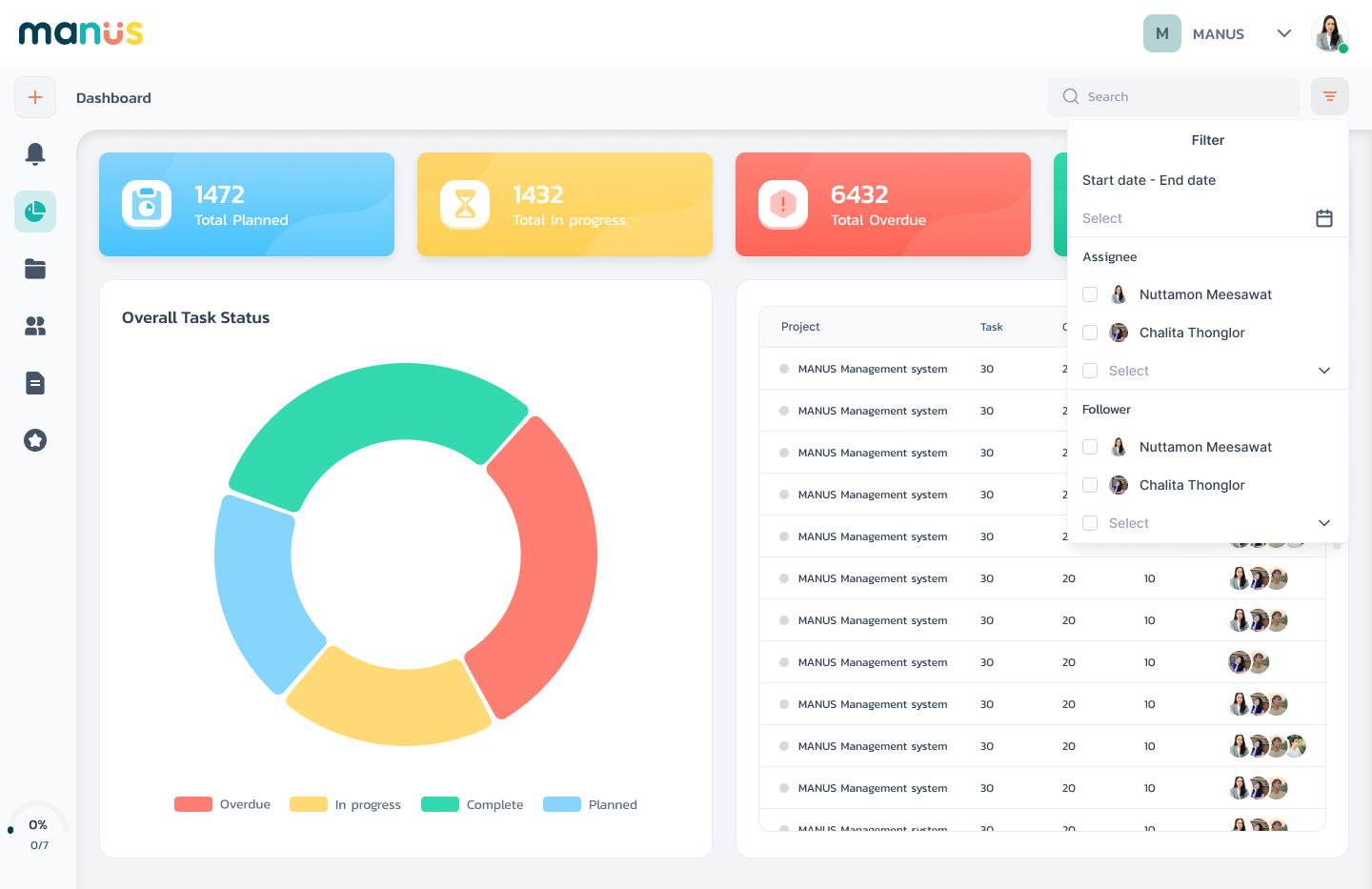This screenshot has height=889, width=1372.
Task: Click the star badge sidebar icon
Action: click(x=35, y=440)
